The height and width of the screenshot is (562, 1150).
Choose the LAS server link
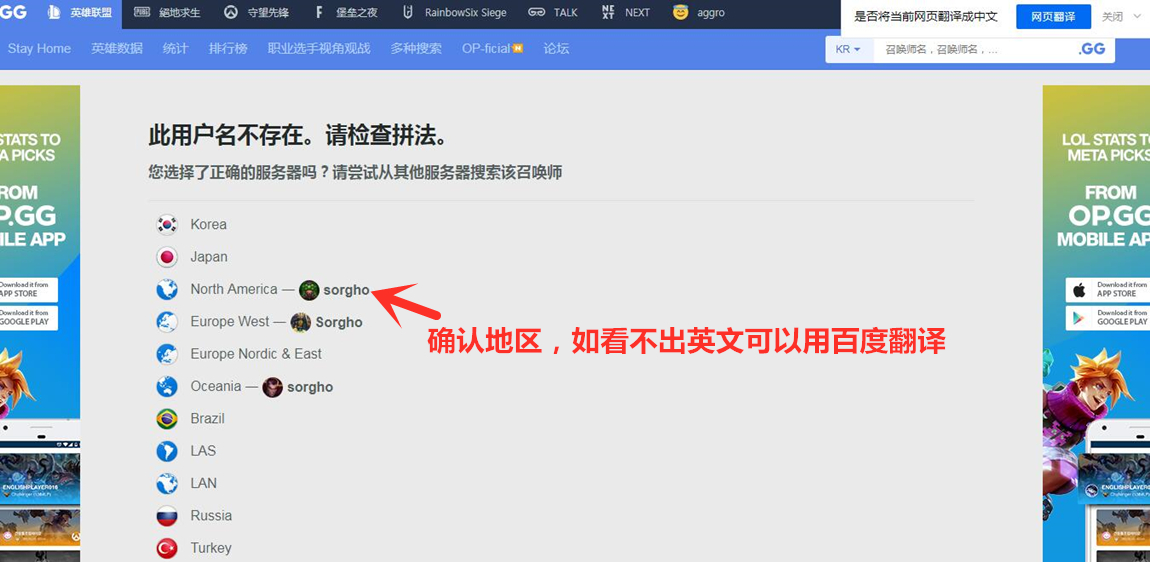click(203, 450)
